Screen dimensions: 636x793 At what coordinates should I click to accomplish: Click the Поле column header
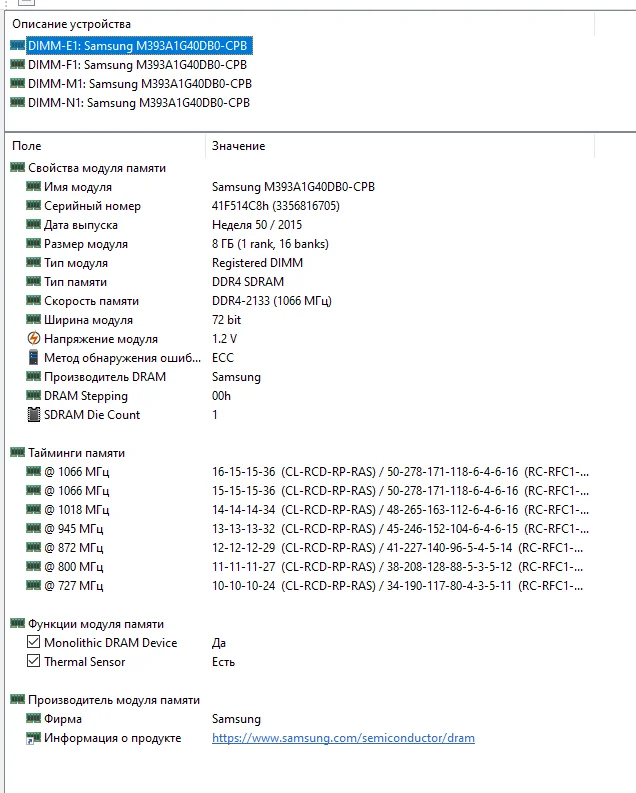click(27, 146)
